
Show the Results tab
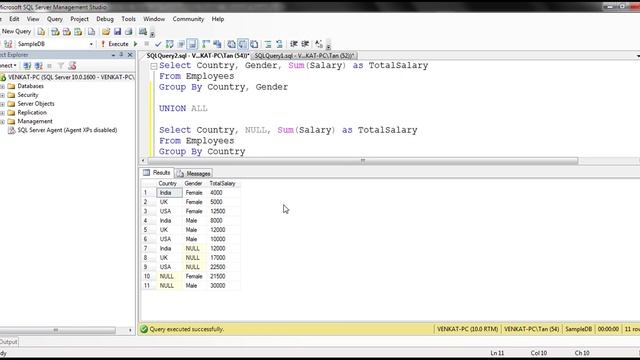click(x=157, y=173)
